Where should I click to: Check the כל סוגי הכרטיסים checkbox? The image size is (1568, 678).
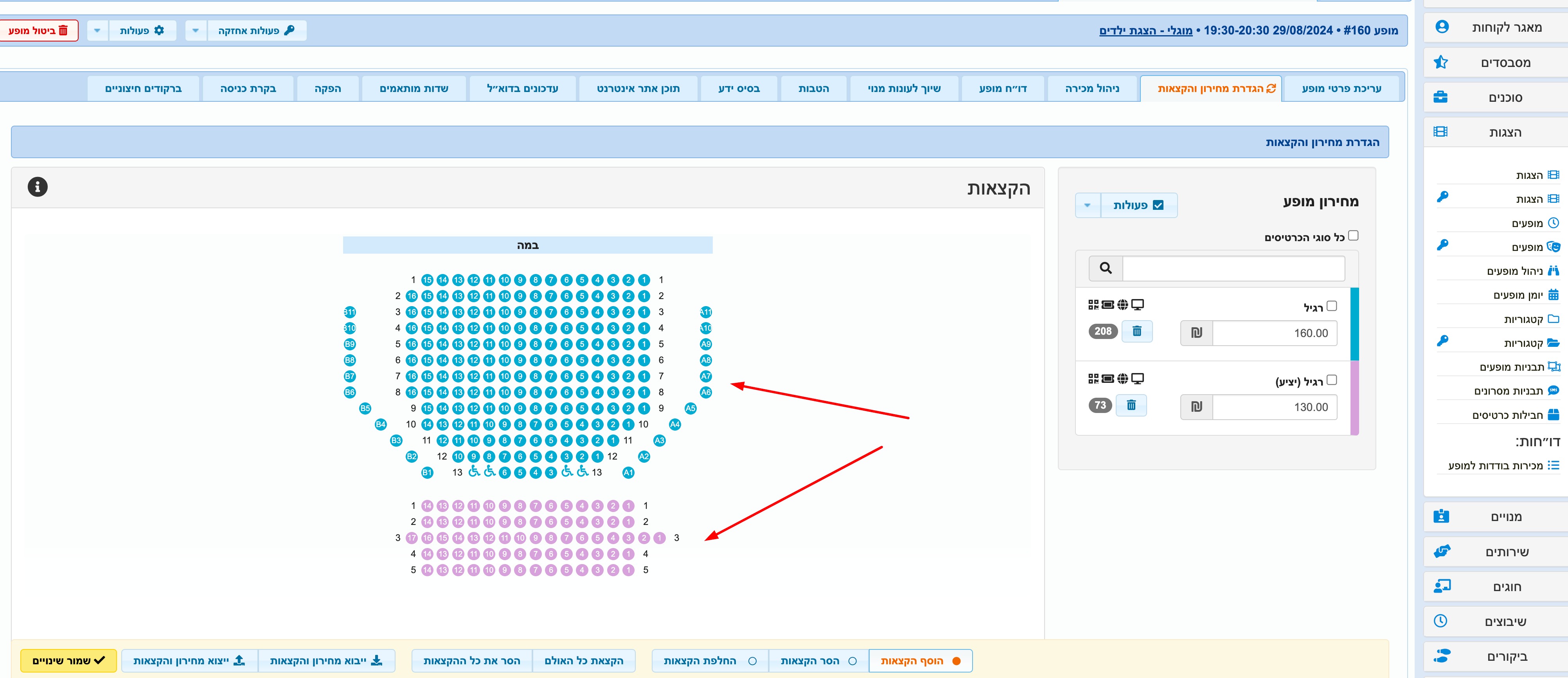(1353, 235)
